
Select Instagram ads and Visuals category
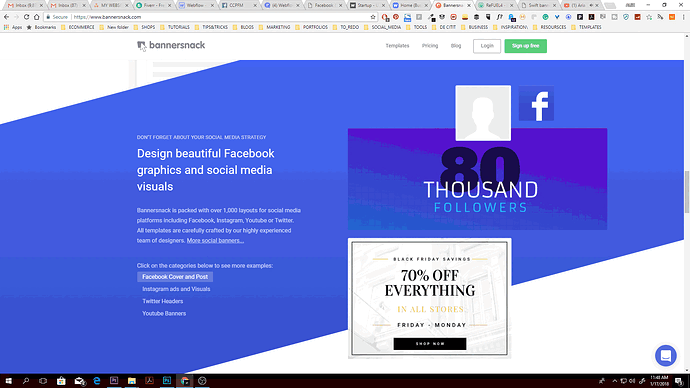coord(176,289)
